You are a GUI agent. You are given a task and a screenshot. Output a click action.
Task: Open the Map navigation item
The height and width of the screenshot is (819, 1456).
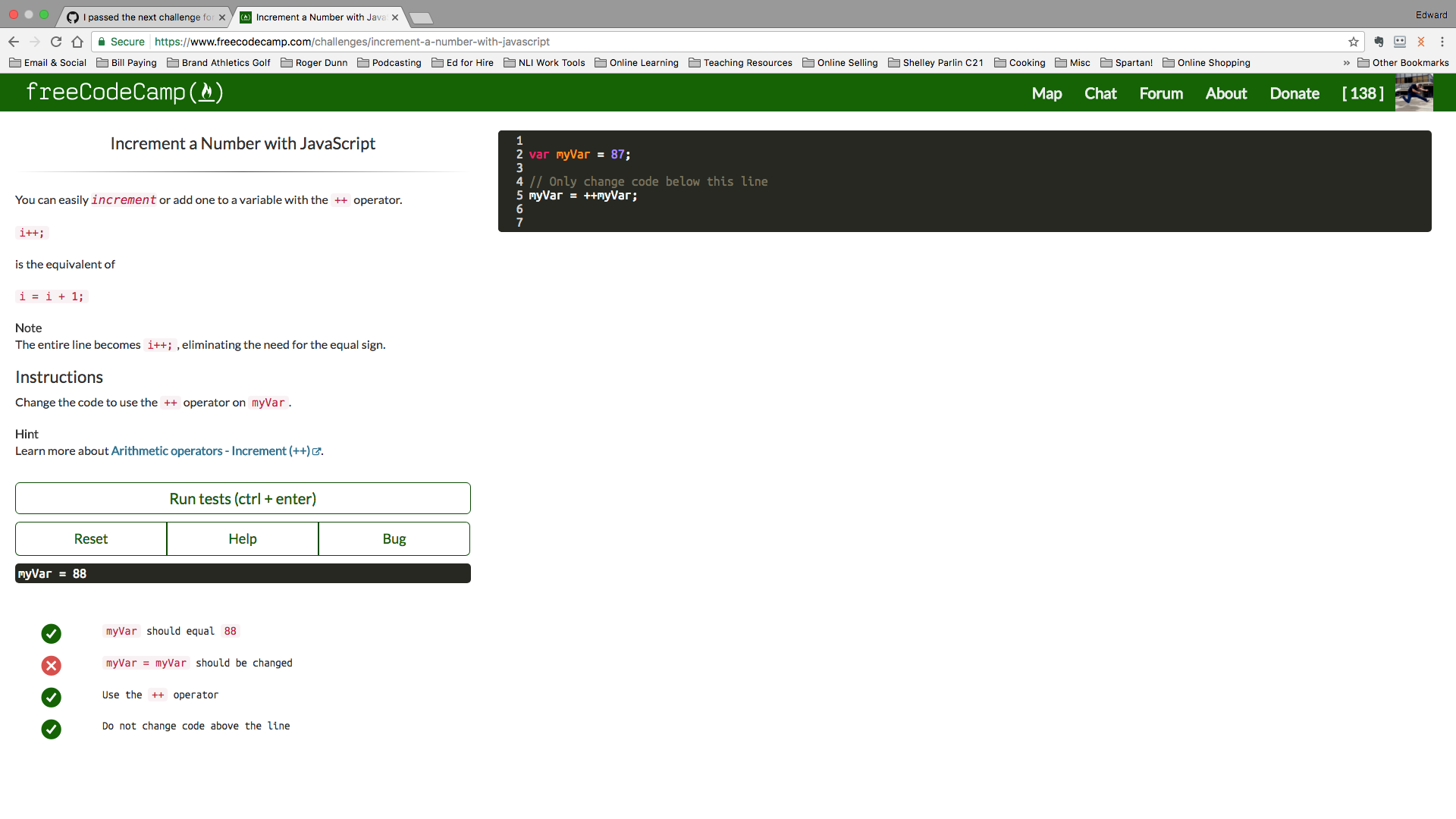[x=1046, y=93]
